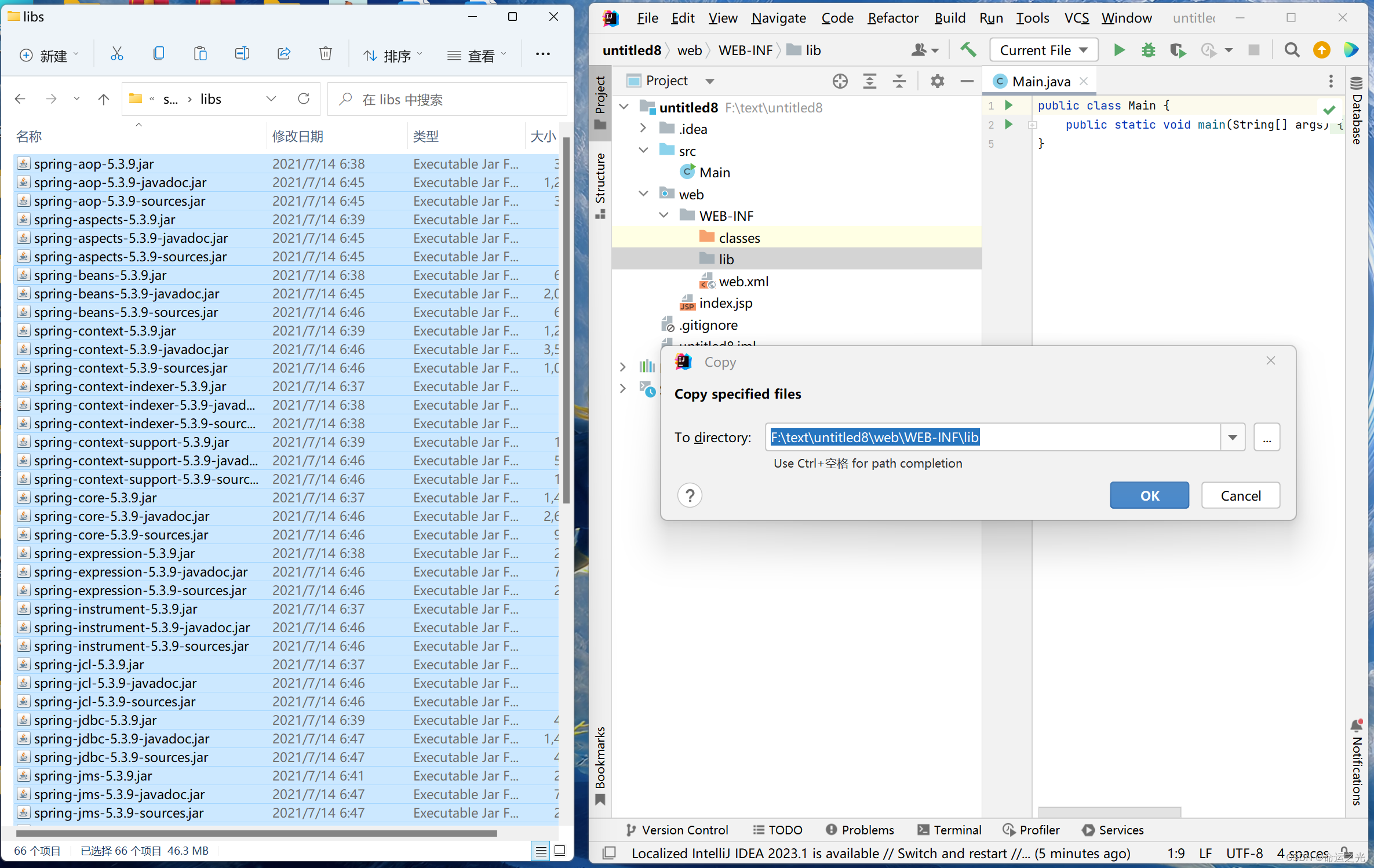Run the current file with the green play icon

click(1120, 50)
